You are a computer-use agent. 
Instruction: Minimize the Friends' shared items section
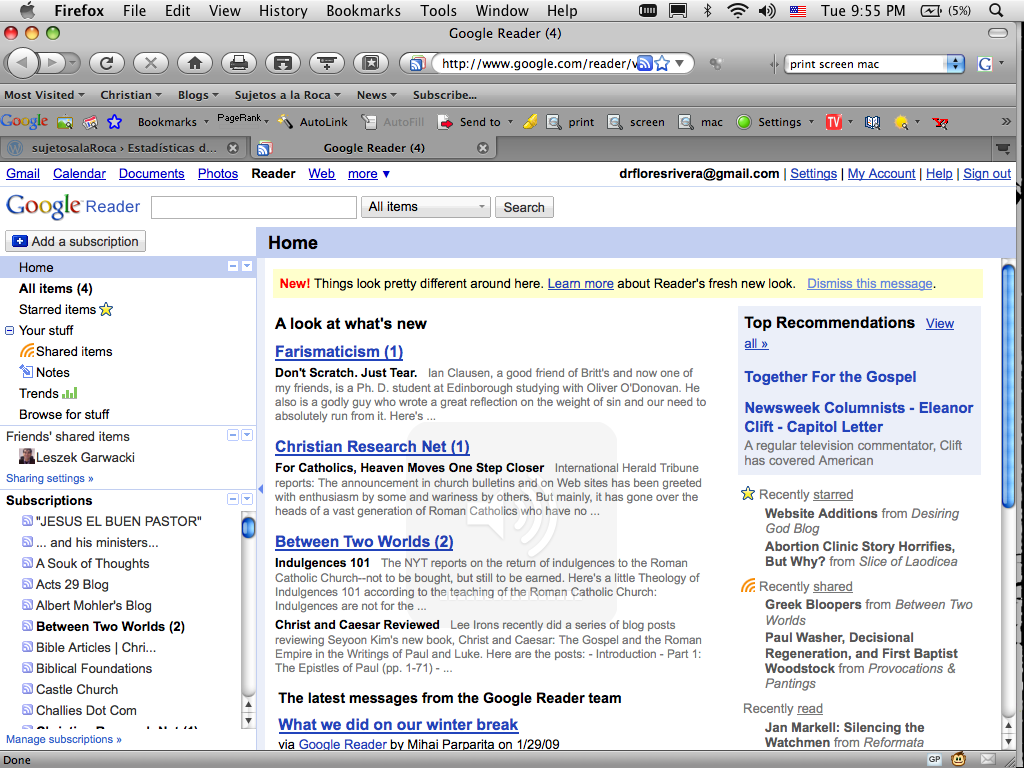pos(233,435)
